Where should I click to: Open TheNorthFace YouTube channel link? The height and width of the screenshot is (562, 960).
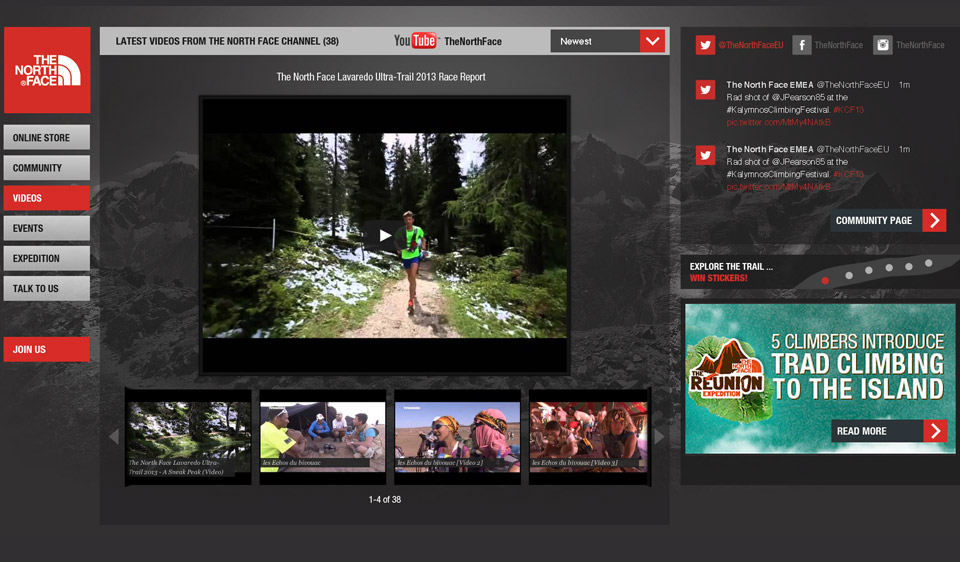473,42
